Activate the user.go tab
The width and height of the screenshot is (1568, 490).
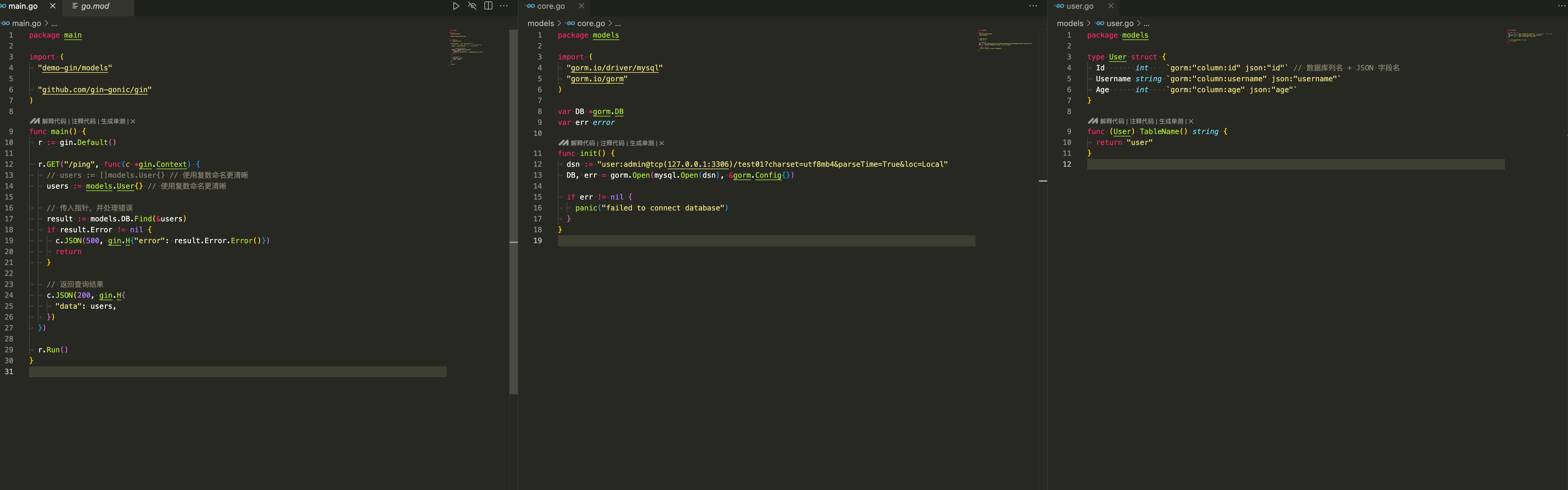(x=1079, y=6)
